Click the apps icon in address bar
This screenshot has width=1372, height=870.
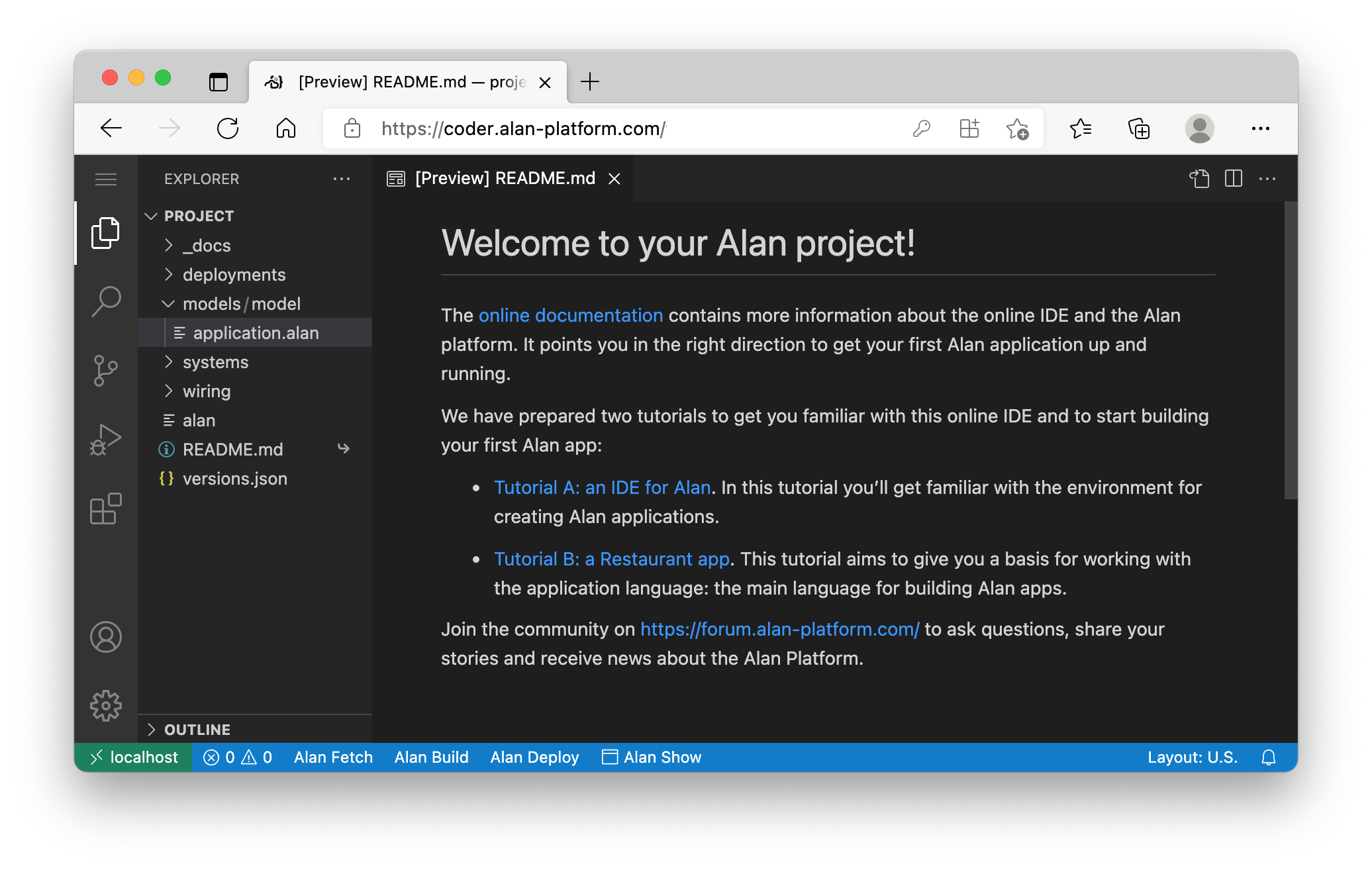click(969, 128)
